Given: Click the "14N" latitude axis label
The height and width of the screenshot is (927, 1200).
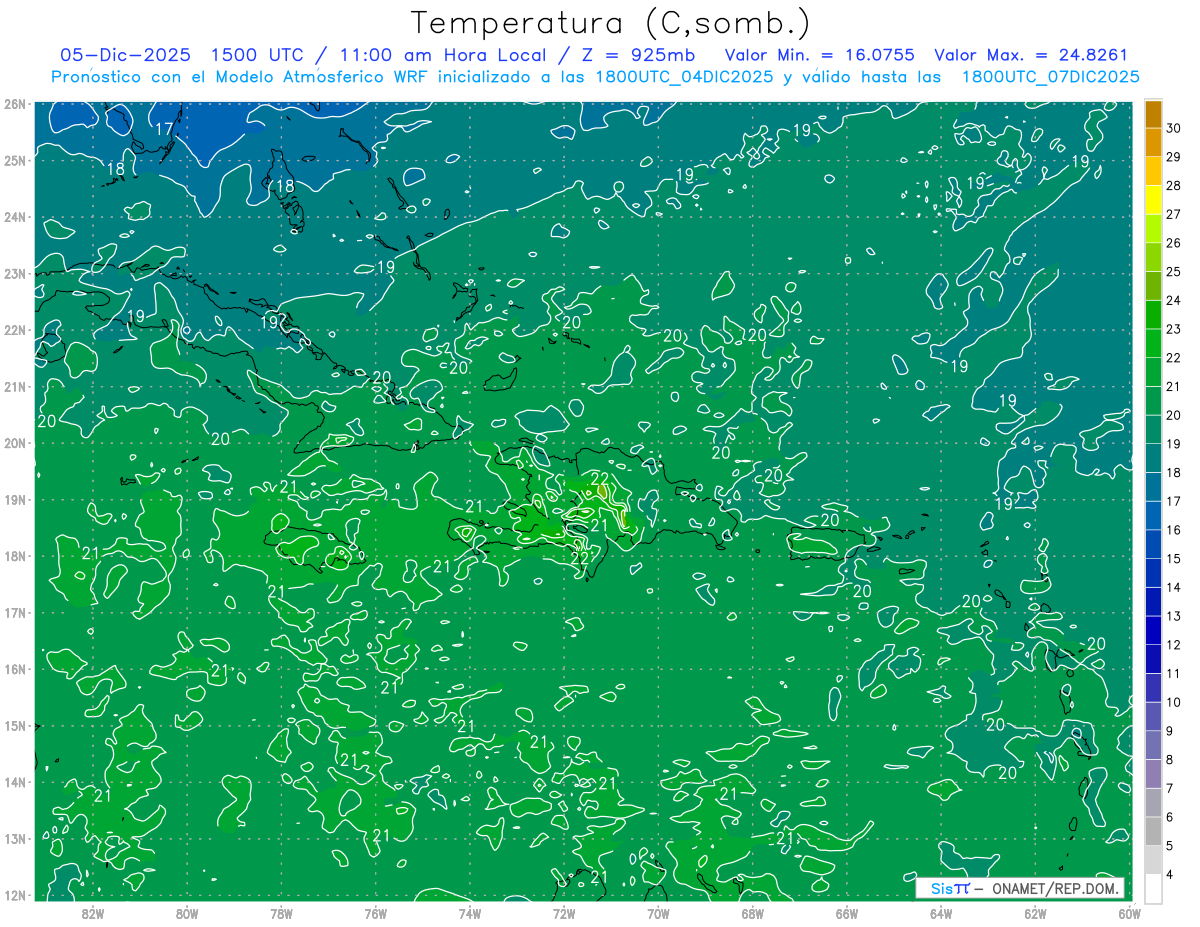Looking at the screenshot, I should [x=14, y=782].
